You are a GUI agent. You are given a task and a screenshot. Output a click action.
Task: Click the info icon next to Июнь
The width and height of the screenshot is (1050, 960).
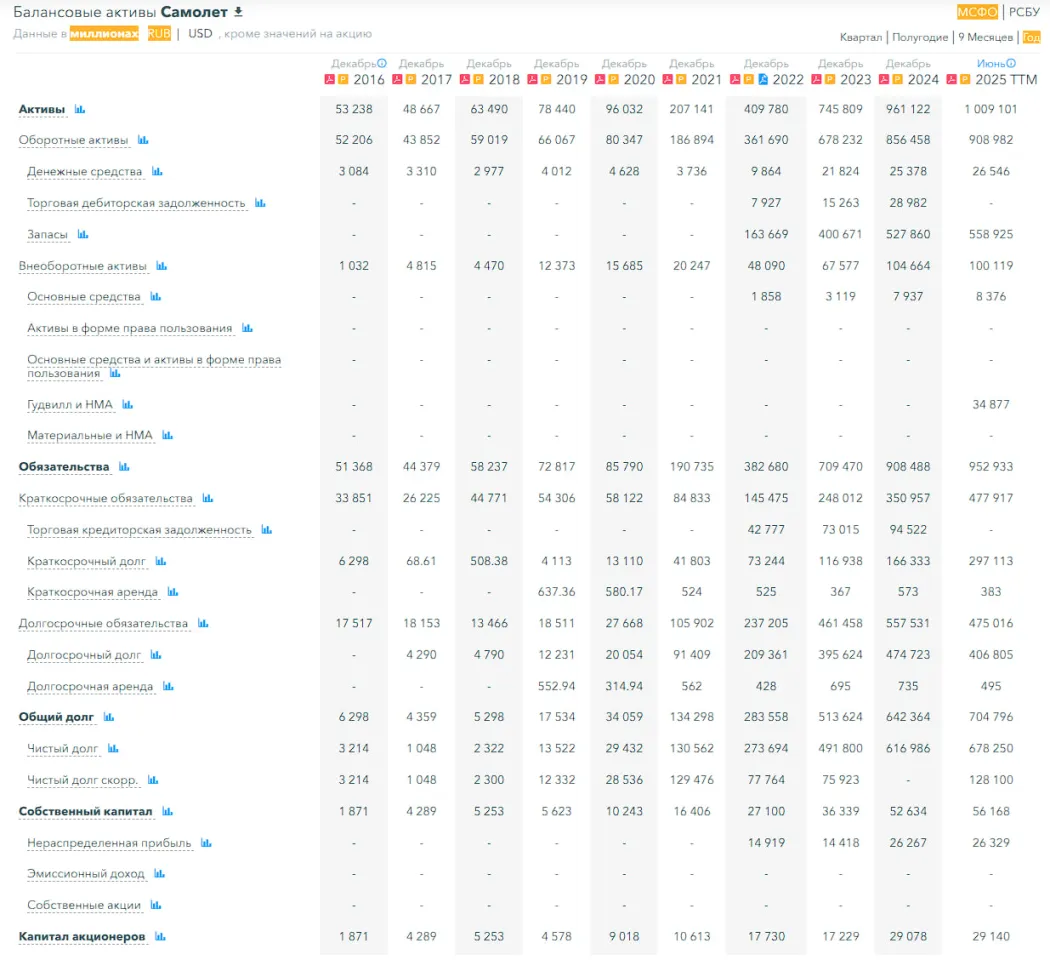coord(1011,63)
